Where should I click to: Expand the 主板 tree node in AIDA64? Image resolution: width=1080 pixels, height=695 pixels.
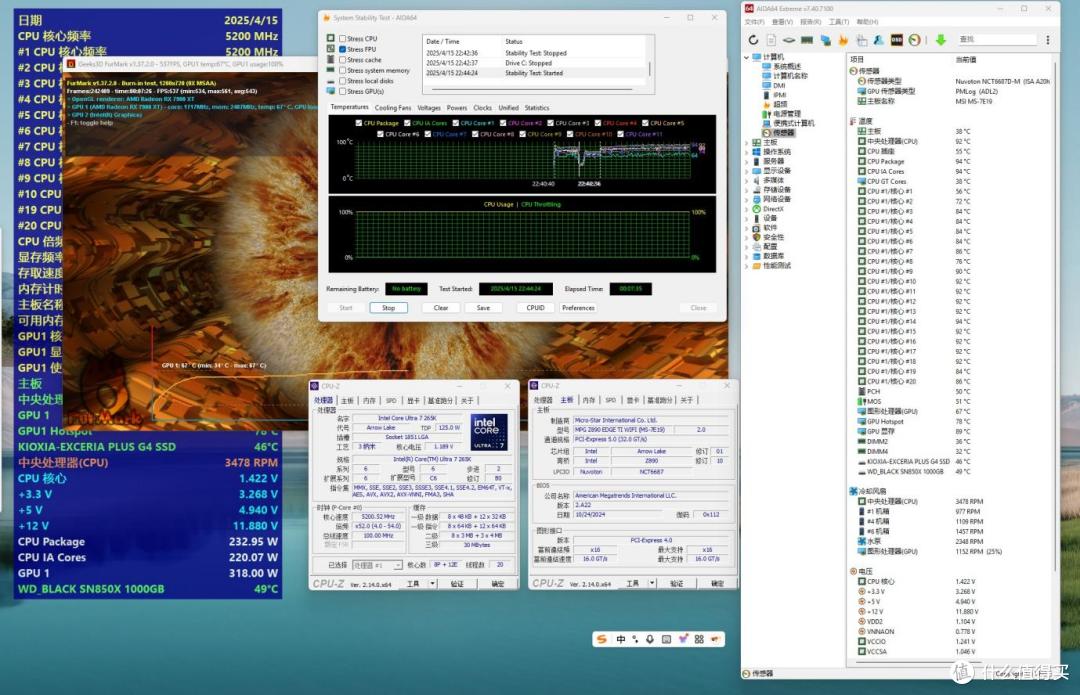pos(747,142)
